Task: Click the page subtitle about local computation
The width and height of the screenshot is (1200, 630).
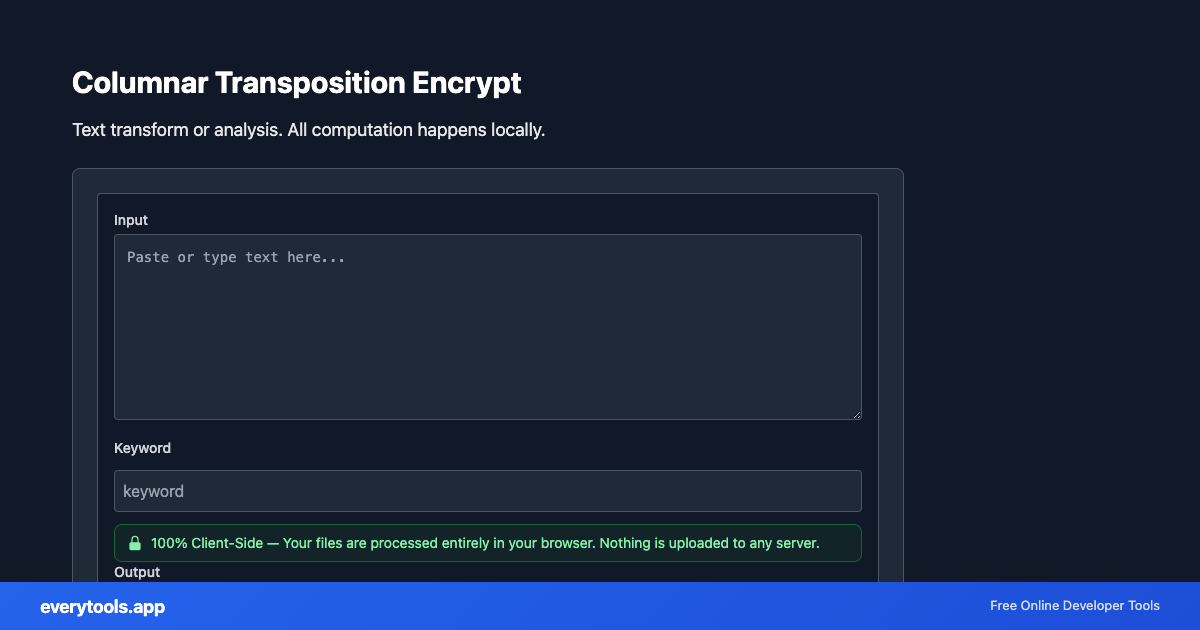Action: point(308,130)
